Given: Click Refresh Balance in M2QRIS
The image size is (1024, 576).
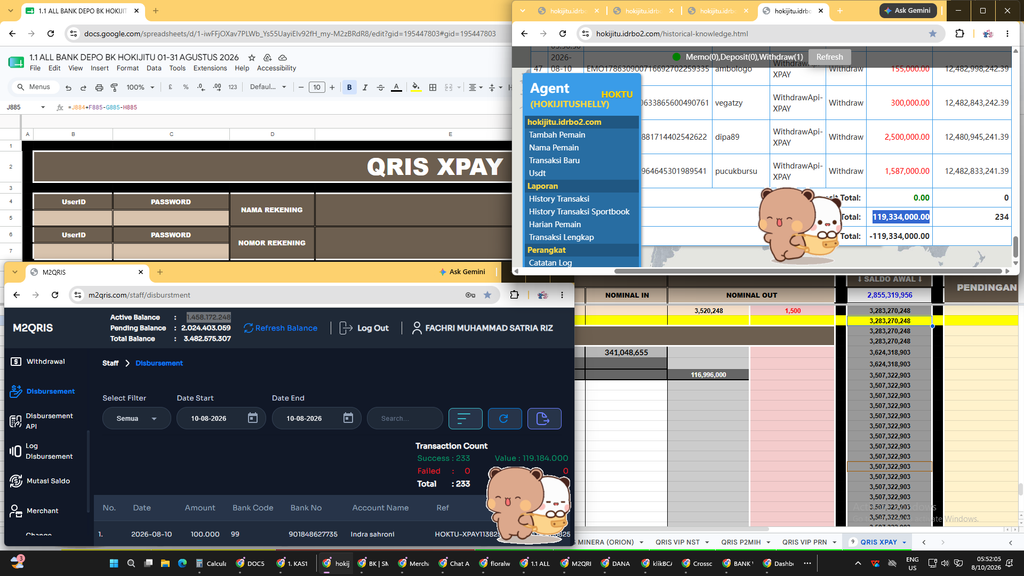Looking at the screenshot, I should point(280,328).
